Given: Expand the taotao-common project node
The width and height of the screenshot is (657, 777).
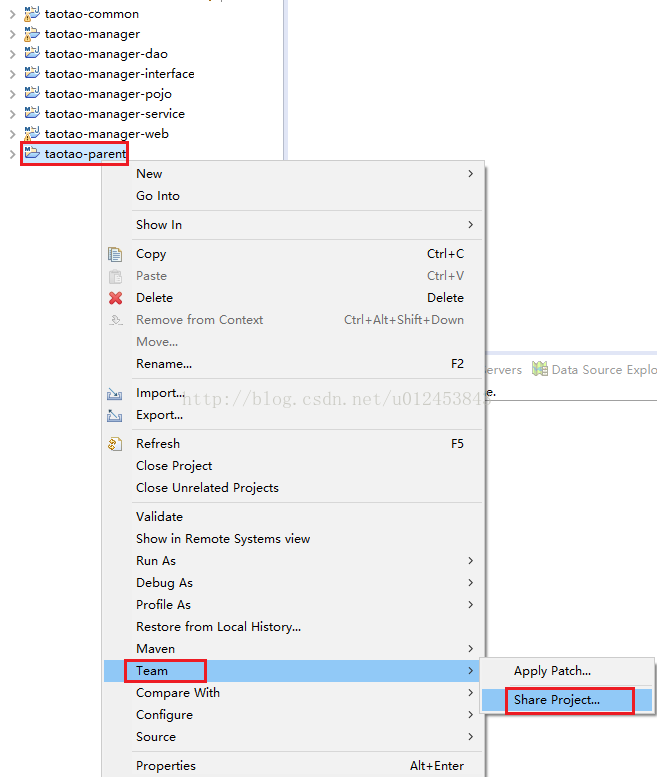Looking at the screenshot, I should (12, 14).
